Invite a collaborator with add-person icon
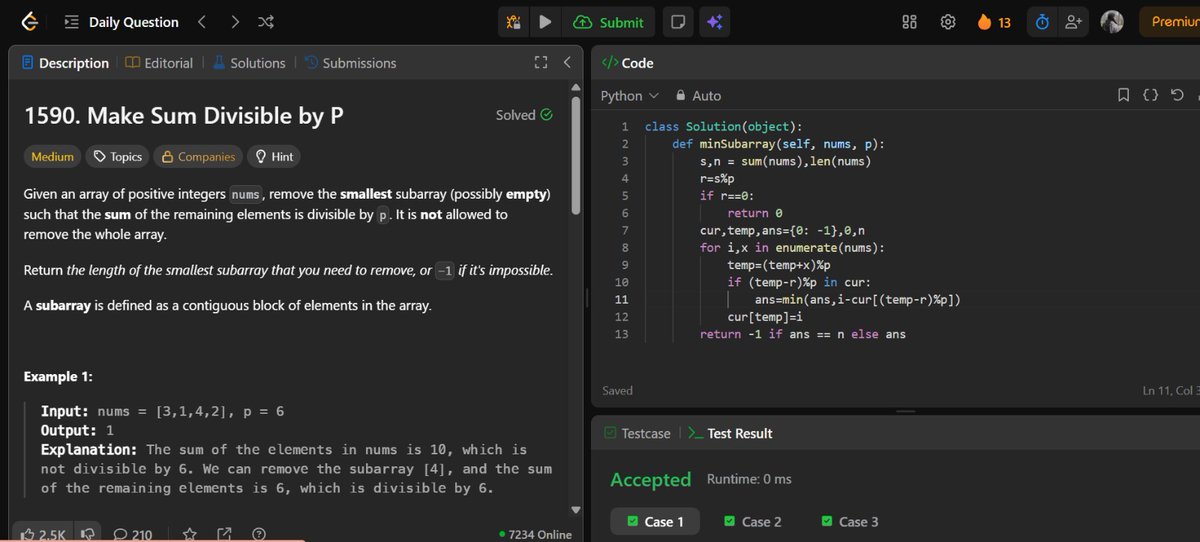 coord(1074,22)
